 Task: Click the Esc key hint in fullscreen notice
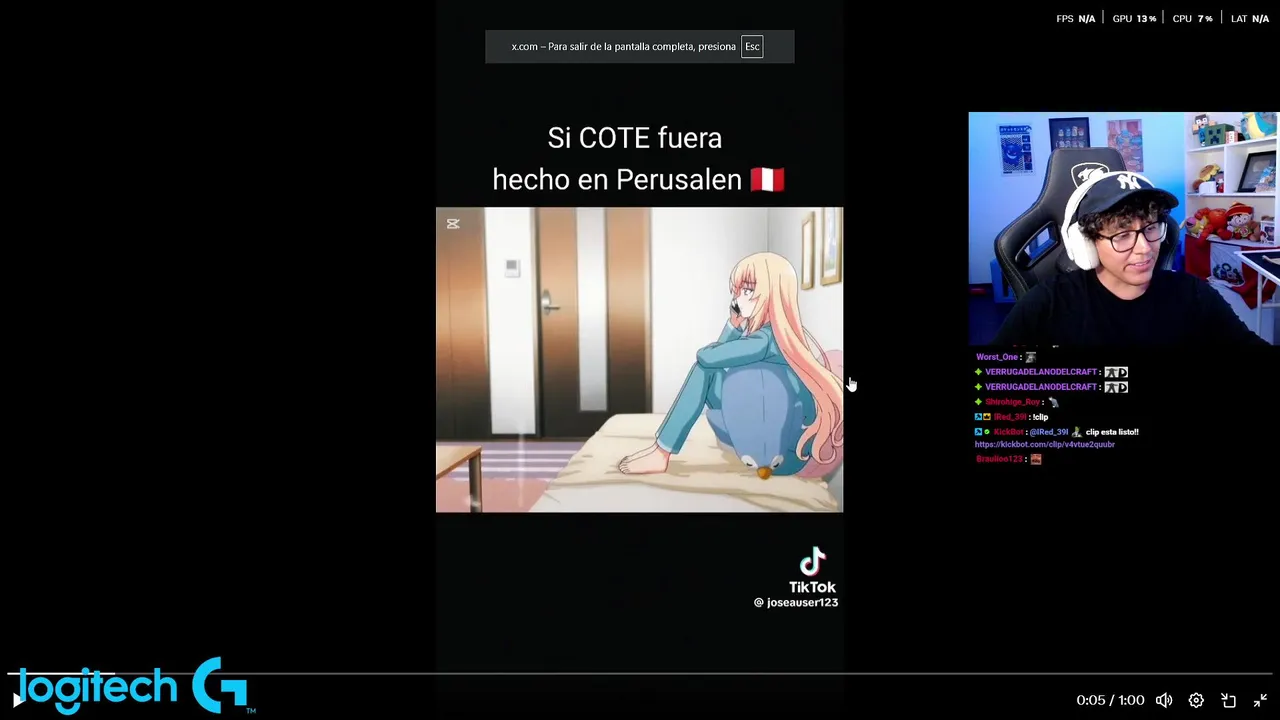752,46
